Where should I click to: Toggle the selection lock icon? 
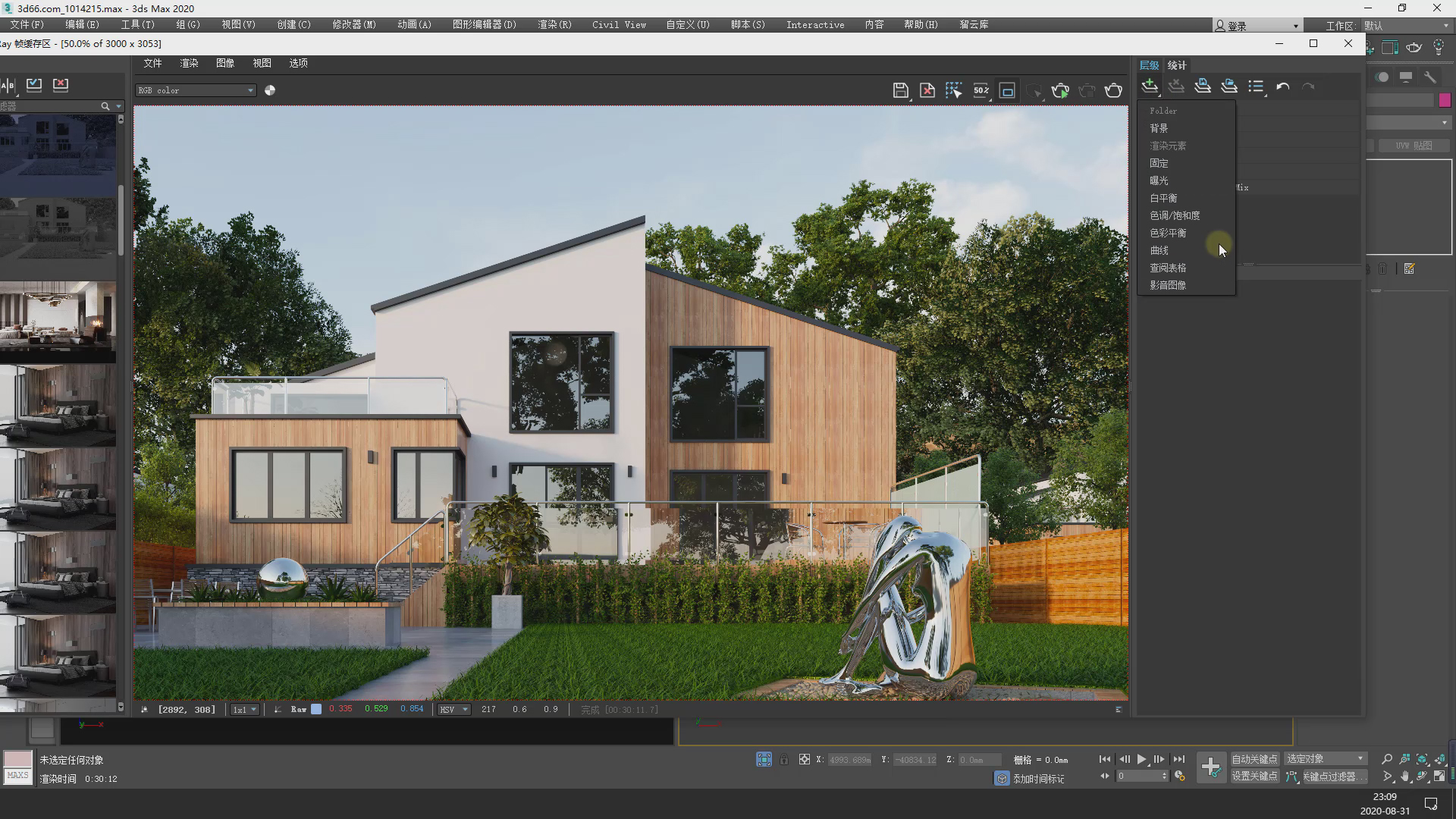tap(784, 759)
